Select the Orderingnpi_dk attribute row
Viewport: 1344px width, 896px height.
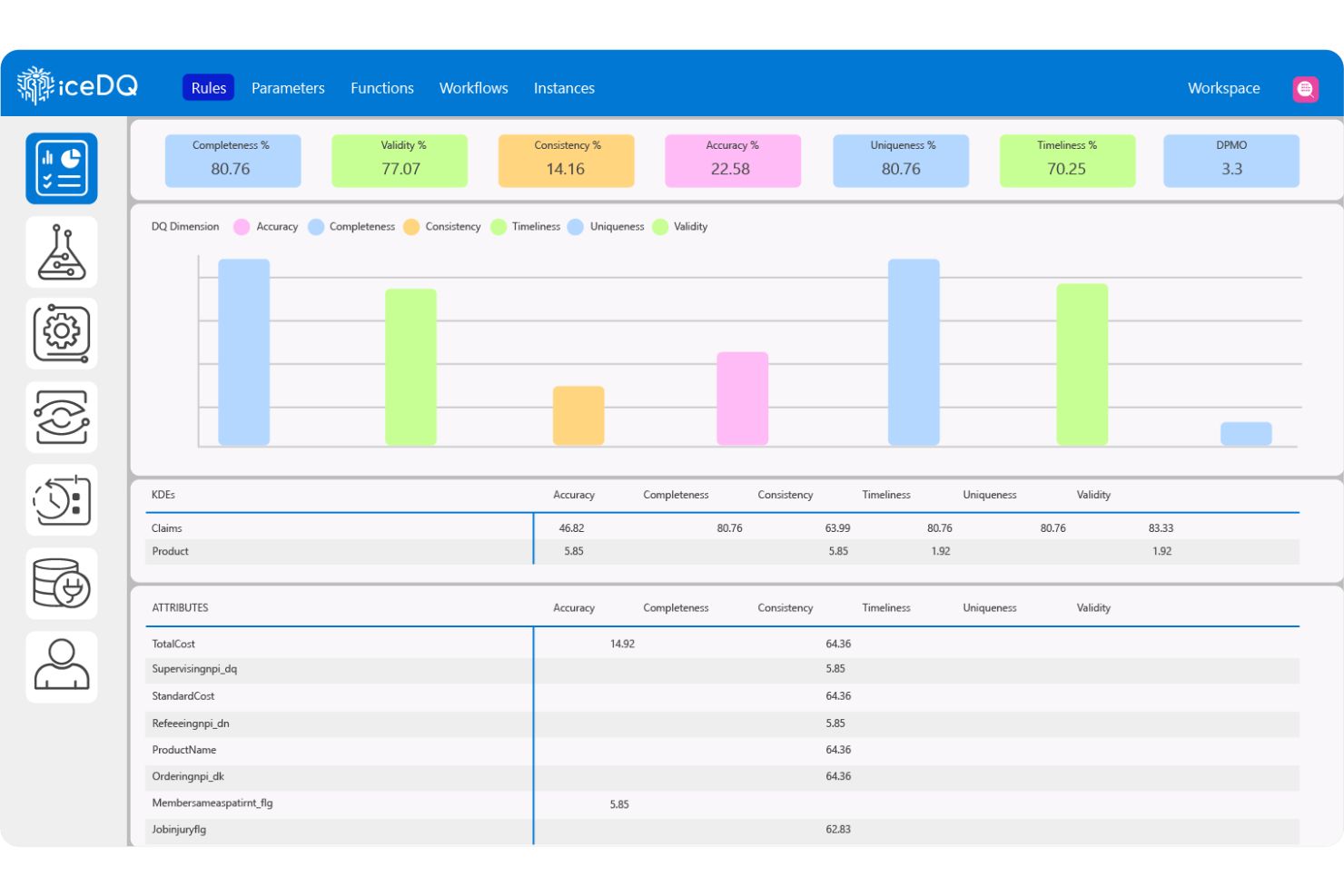[x=722, y=776]
